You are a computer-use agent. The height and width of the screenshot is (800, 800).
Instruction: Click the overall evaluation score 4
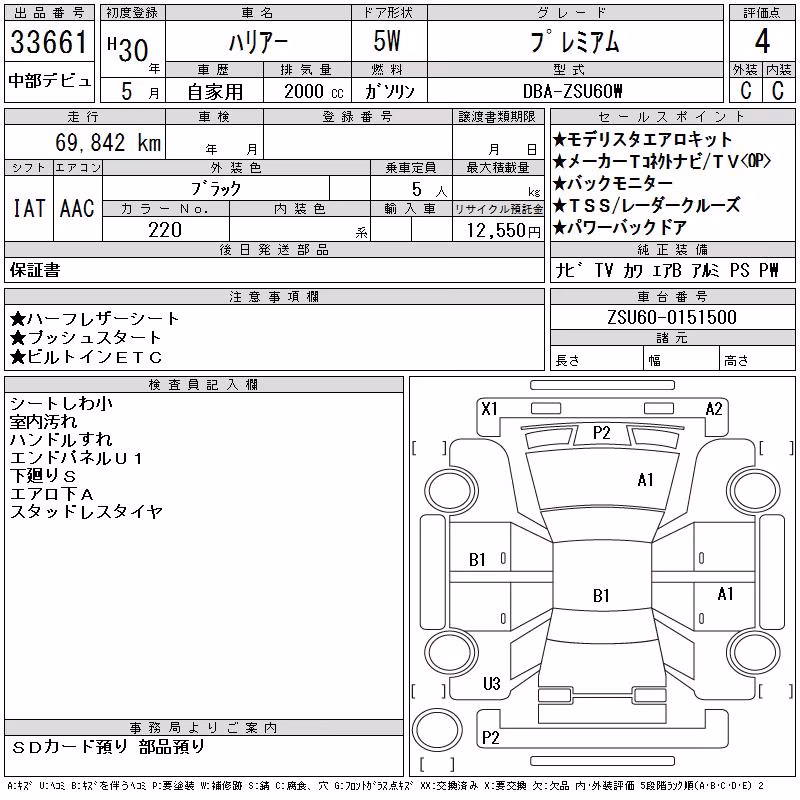coord(762,41)
